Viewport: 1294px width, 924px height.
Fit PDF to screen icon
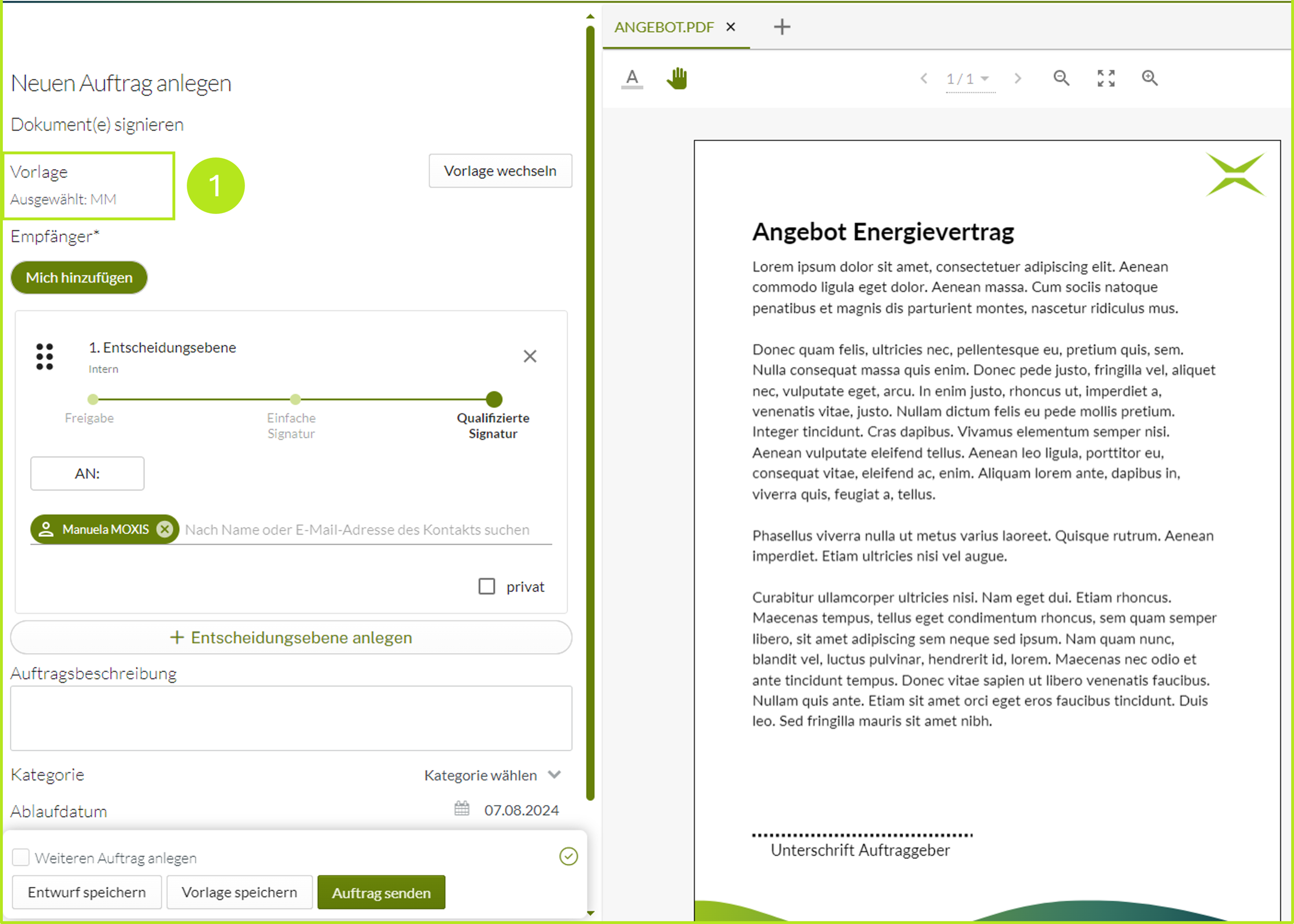(1106, 78)
